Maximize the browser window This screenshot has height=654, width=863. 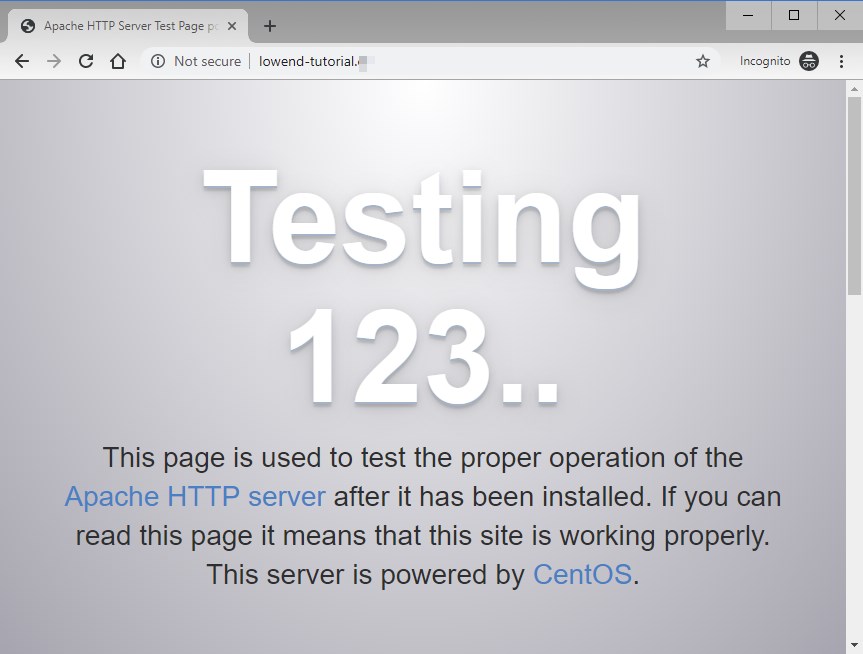click(794, 15)
